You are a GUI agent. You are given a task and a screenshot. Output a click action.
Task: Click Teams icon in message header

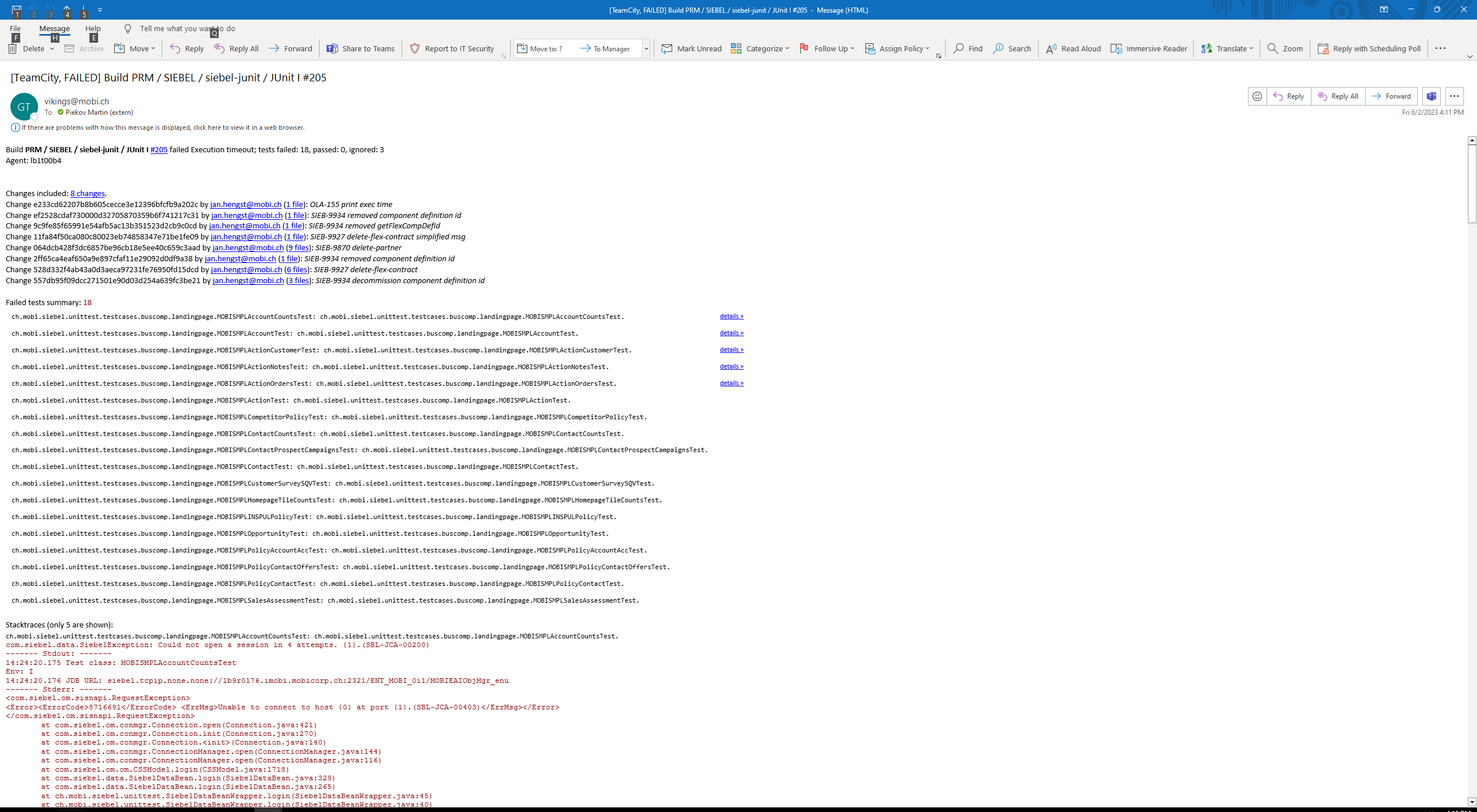[x=1431, y=96]
